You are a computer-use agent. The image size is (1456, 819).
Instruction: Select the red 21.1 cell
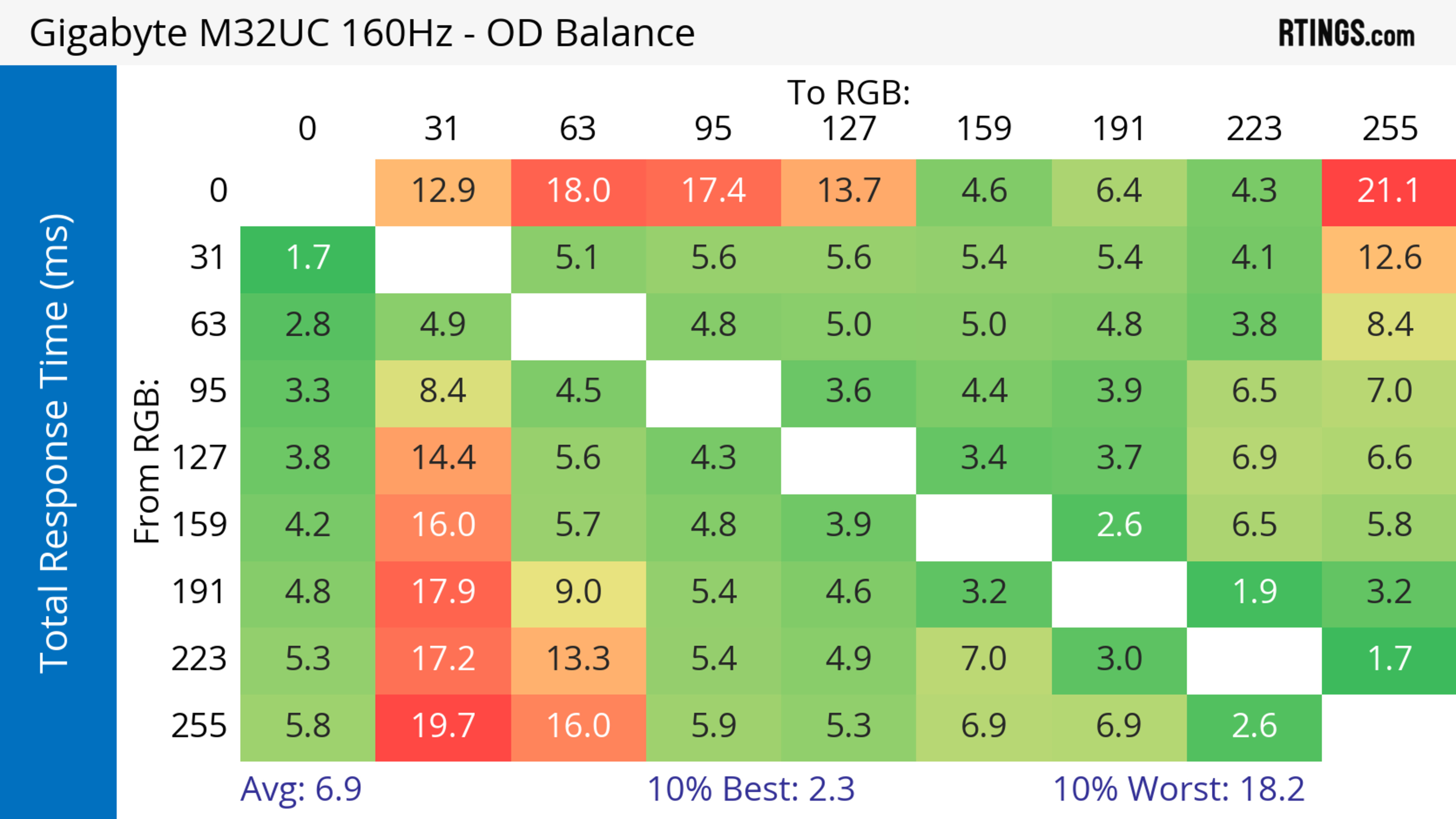[x=1389, y=193]
